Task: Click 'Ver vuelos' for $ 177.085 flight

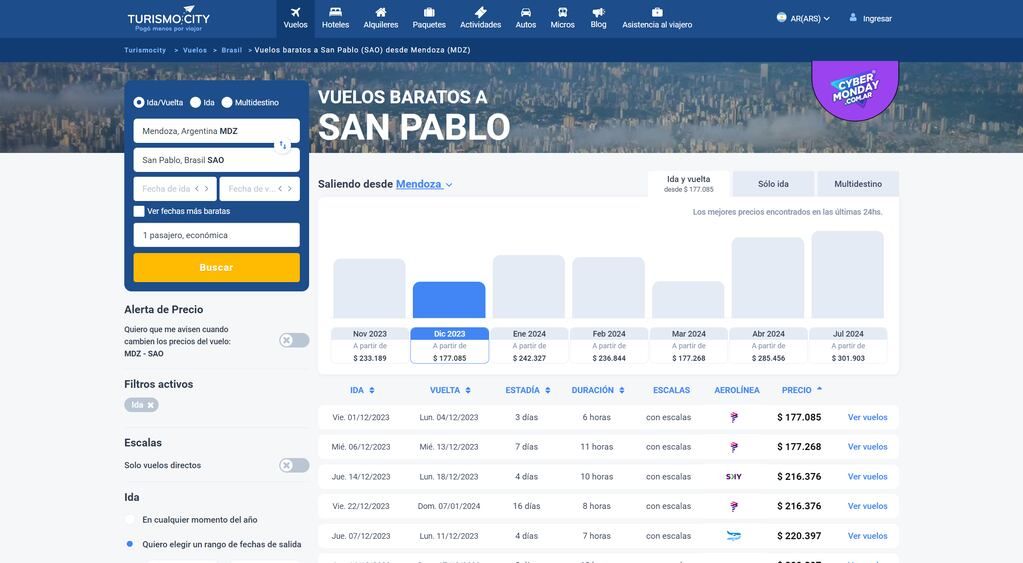Action: 867,417
